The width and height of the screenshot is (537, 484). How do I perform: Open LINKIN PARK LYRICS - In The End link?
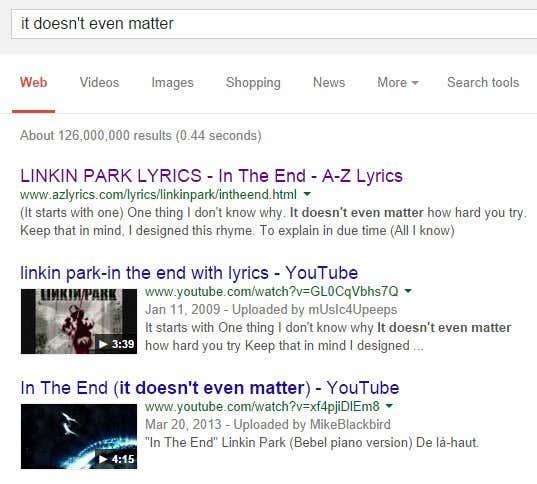click(211, 176)
